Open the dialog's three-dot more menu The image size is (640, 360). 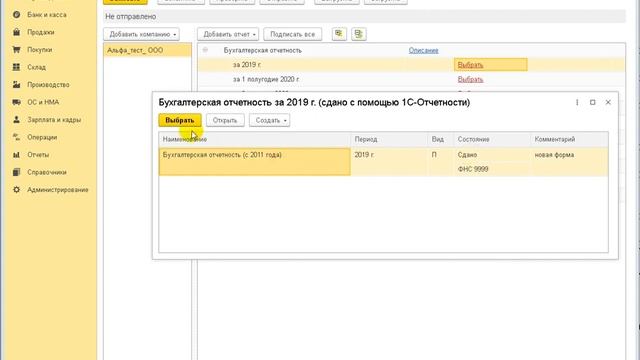577,102
